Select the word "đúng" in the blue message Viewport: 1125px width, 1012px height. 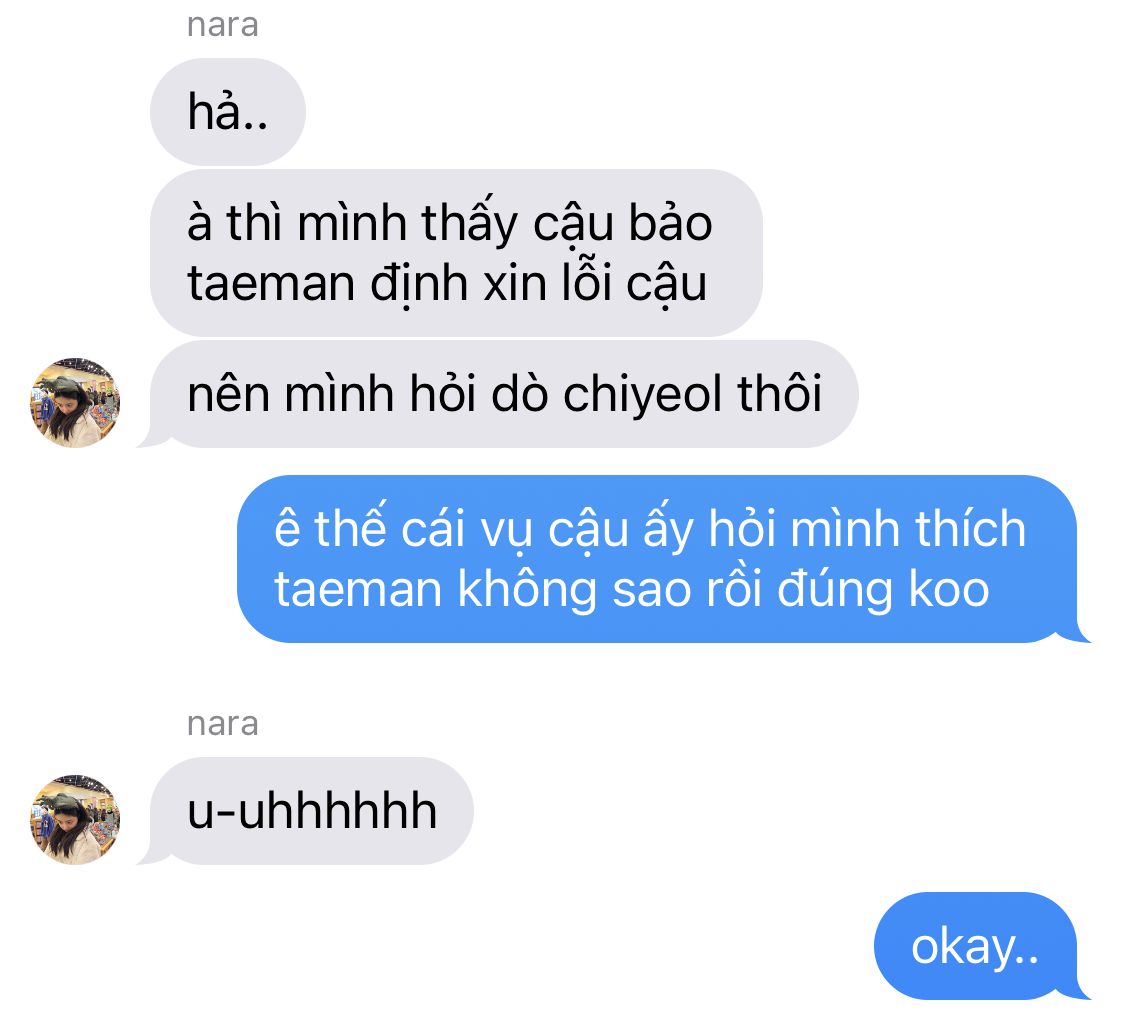pyautogui.click(x=836, y=590)
